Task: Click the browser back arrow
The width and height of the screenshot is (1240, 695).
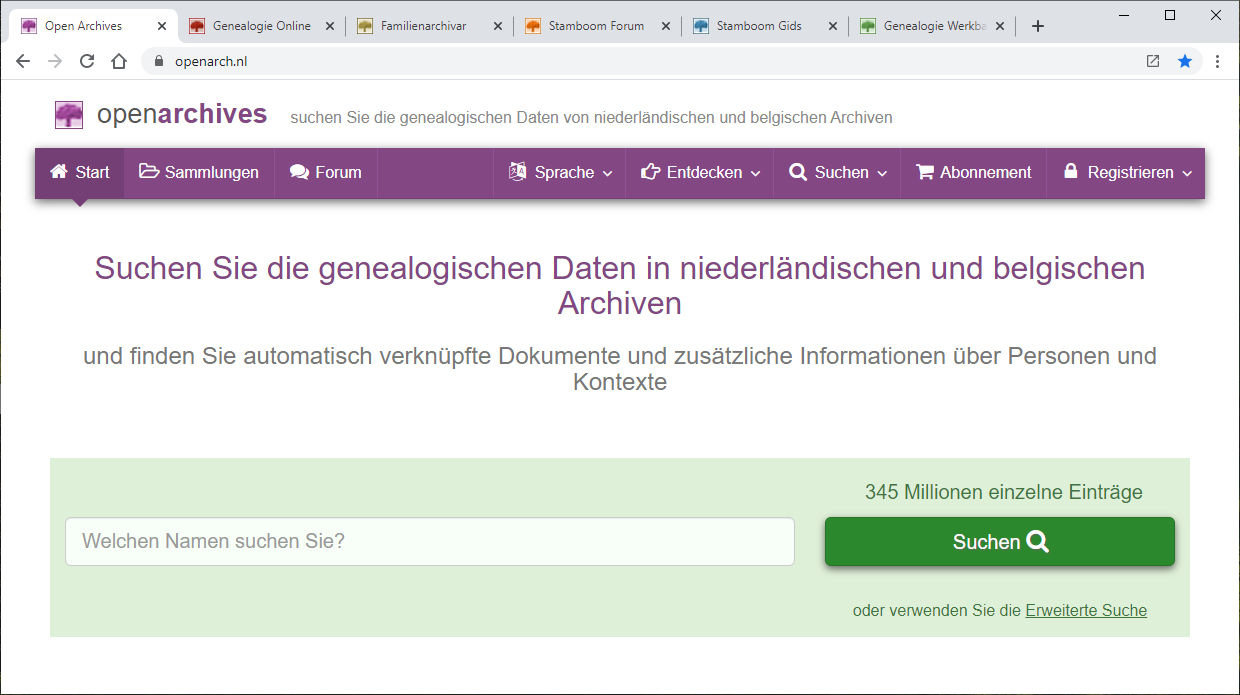Action: [x=23, y=61]
